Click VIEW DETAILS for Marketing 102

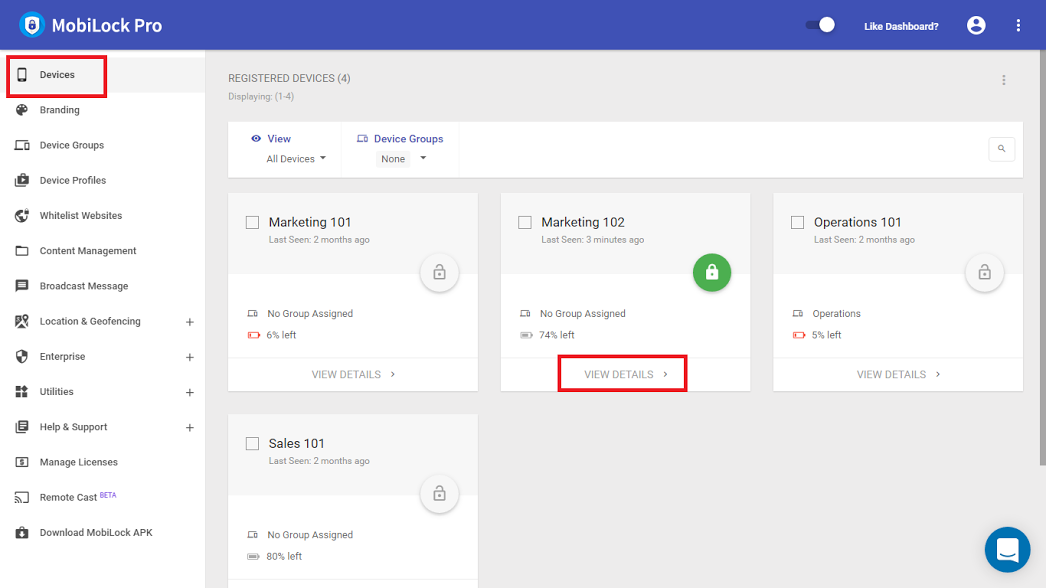[625, 374]
